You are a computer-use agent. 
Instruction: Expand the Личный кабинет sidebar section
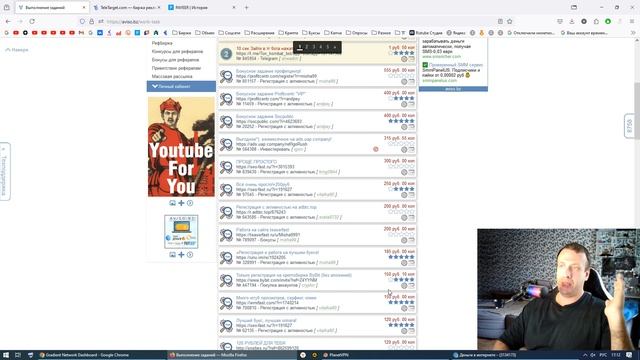(181, 86)
